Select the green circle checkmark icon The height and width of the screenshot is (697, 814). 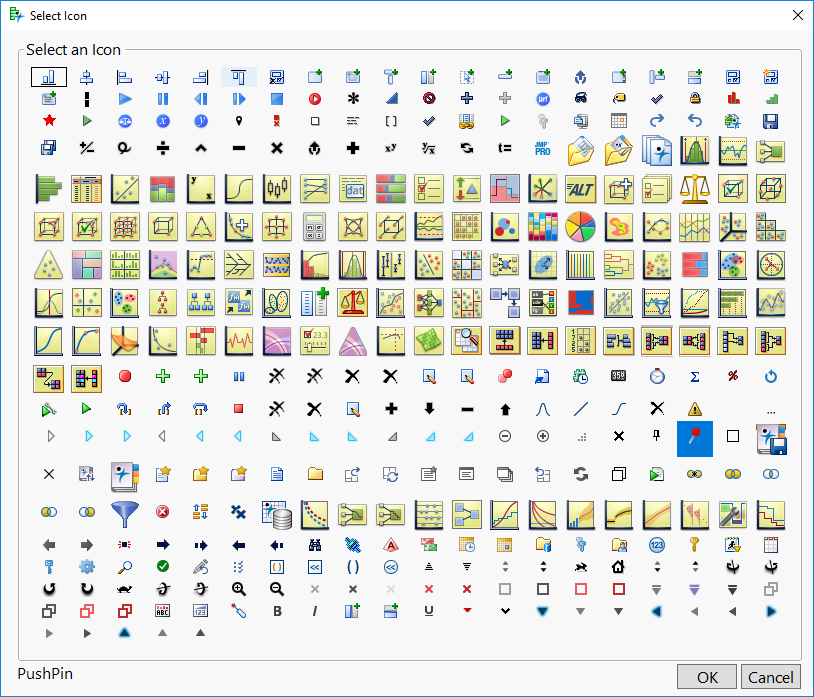pos(163,566)
